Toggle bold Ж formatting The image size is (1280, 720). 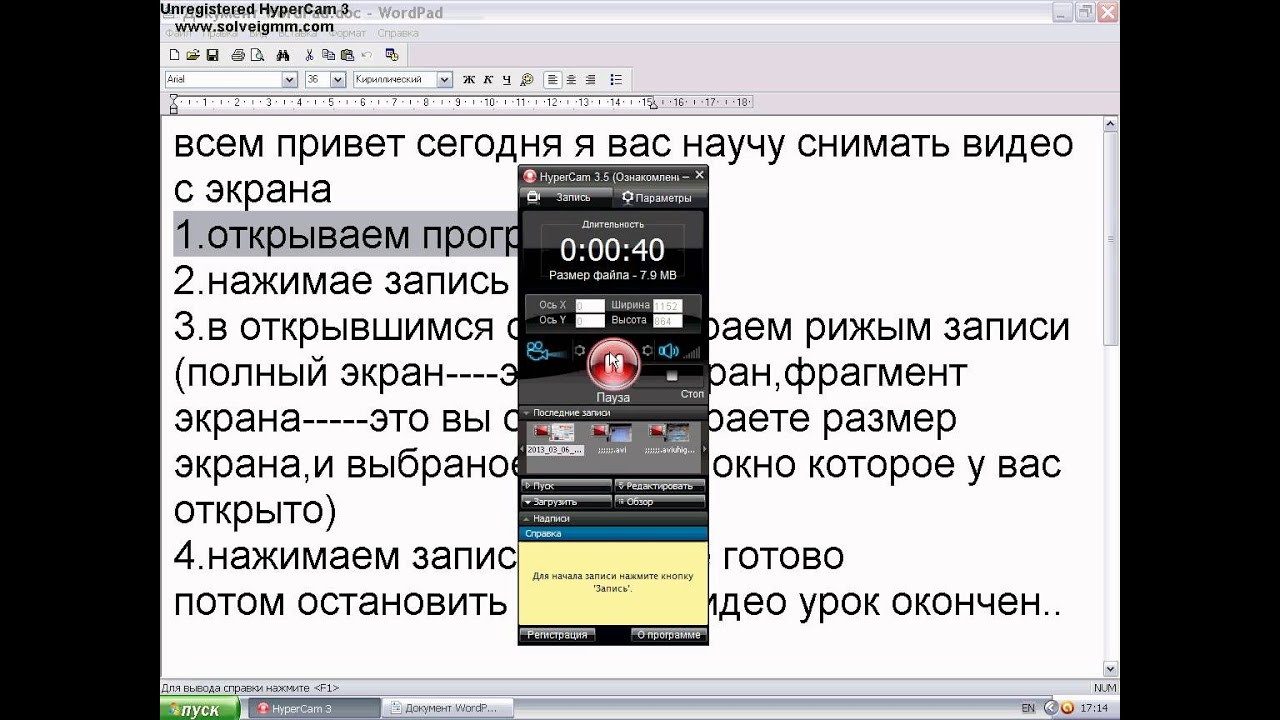click(x=469, y=79)
